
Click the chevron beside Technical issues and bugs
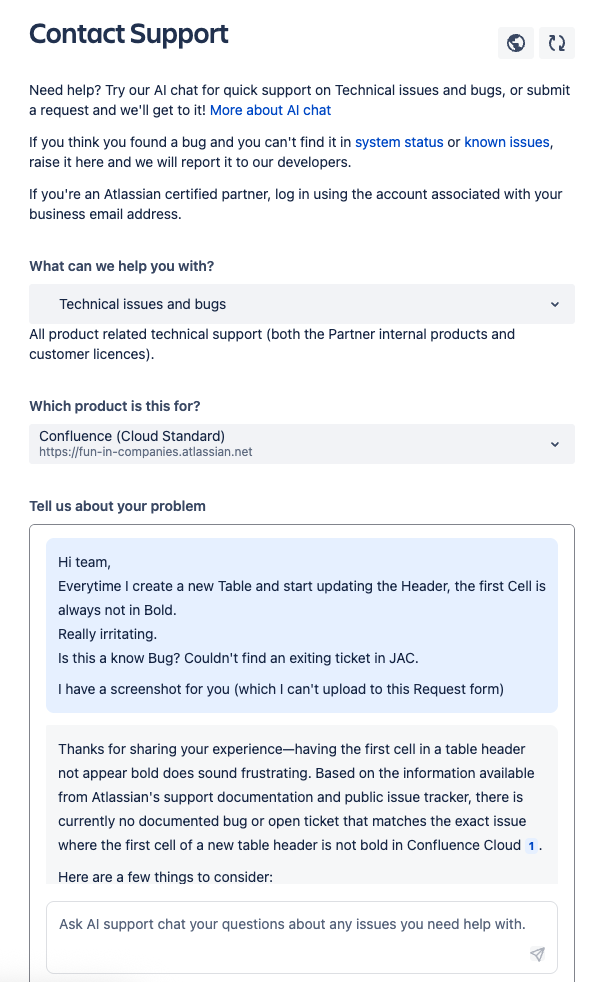(x=555, y=304)
